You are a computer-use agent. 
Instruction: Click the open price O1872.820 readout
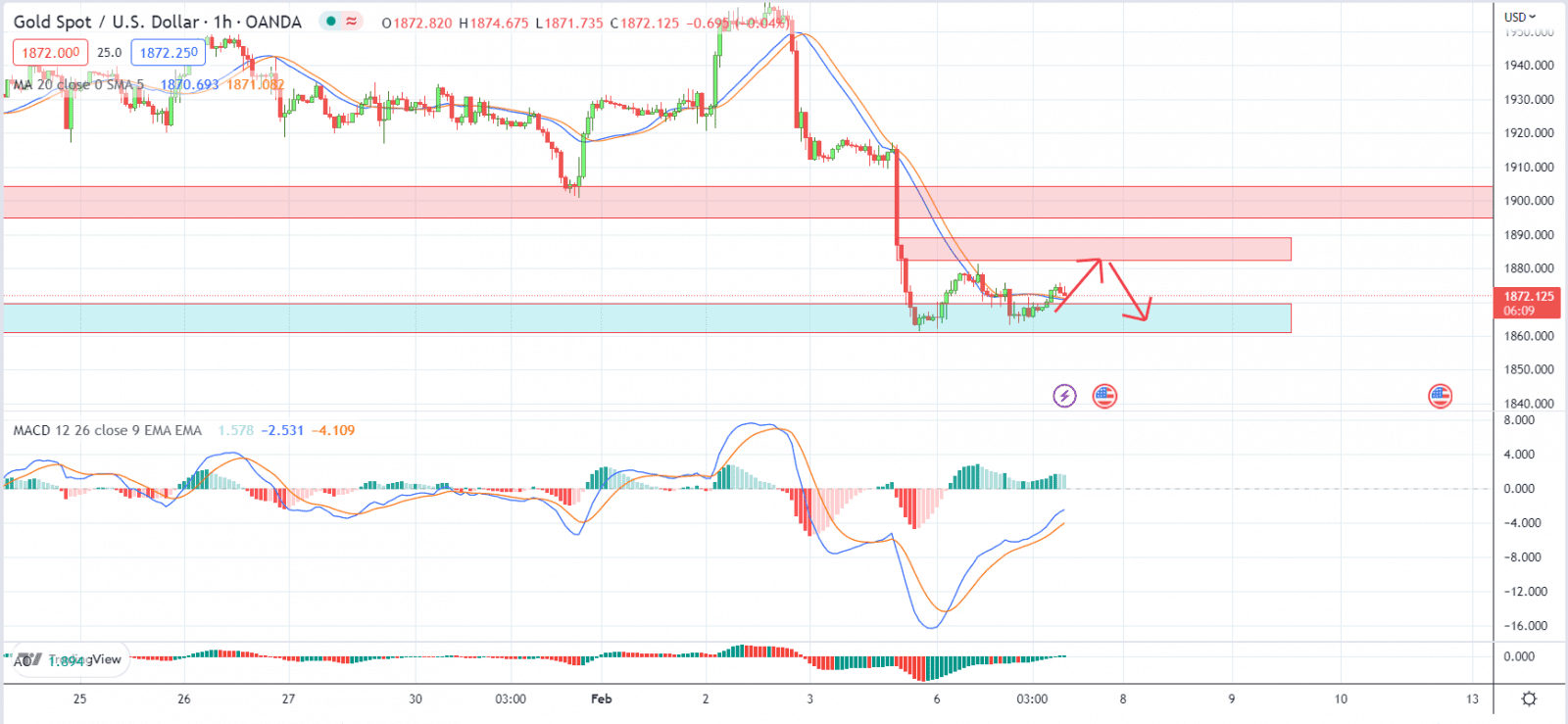point(417,23)
